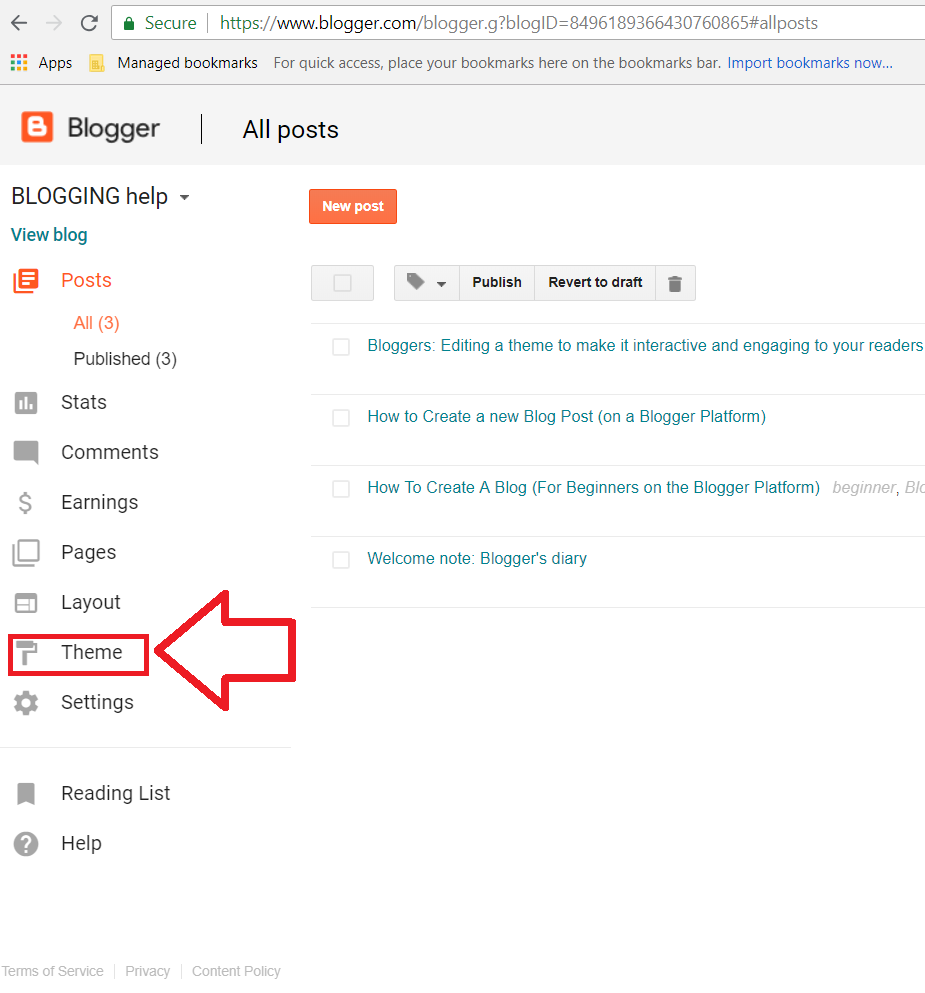Open the Managed bookmarks folder icon
Screen dimensions: 925x993
[96, 63]
